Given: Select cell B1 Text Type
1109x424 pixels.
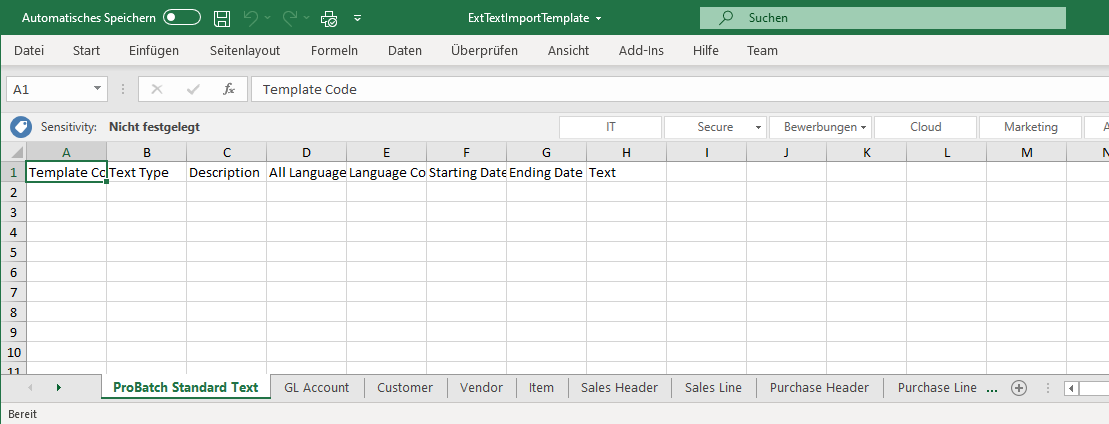Looking at the screenshot, I should [146, 172].
